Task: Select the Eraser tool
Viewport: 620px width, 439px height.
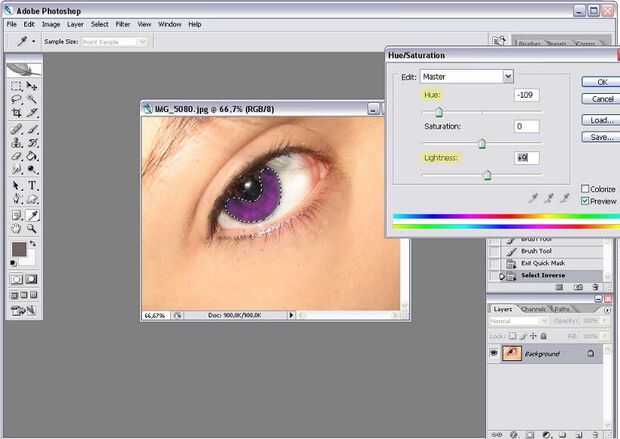Action: pyautogui.click(x=16, y=156)
